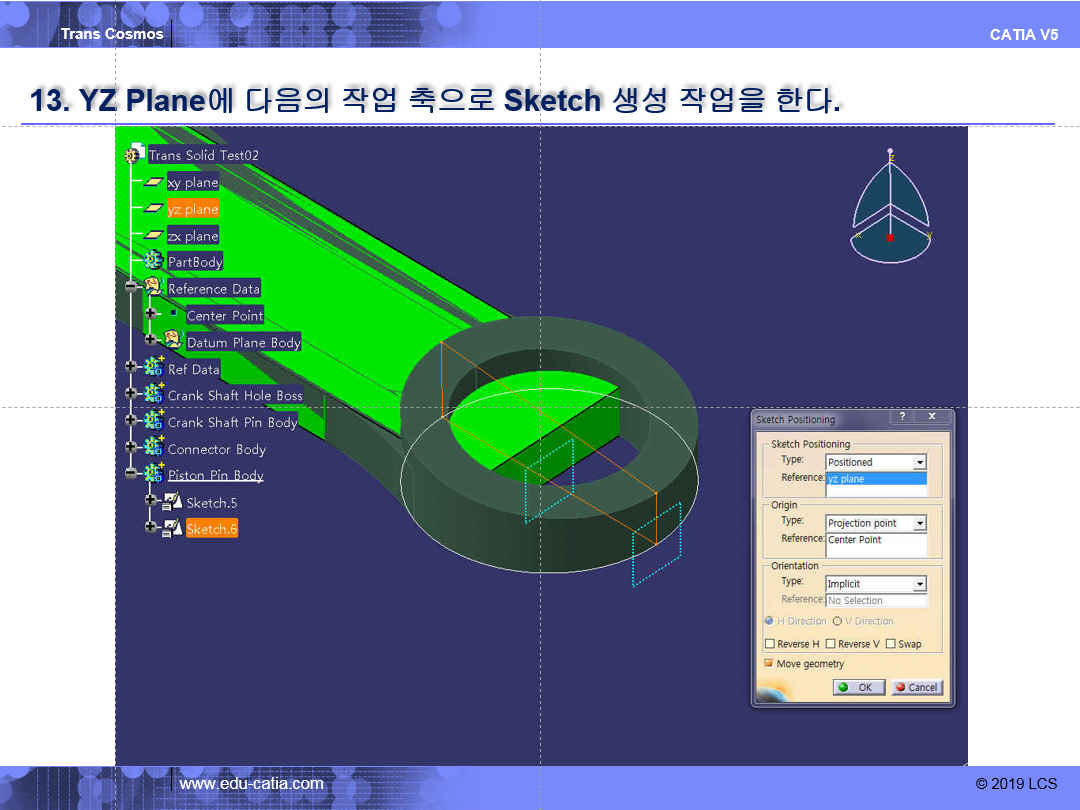
Task: Tick the Swap checkbox
Action: (891, 643)
